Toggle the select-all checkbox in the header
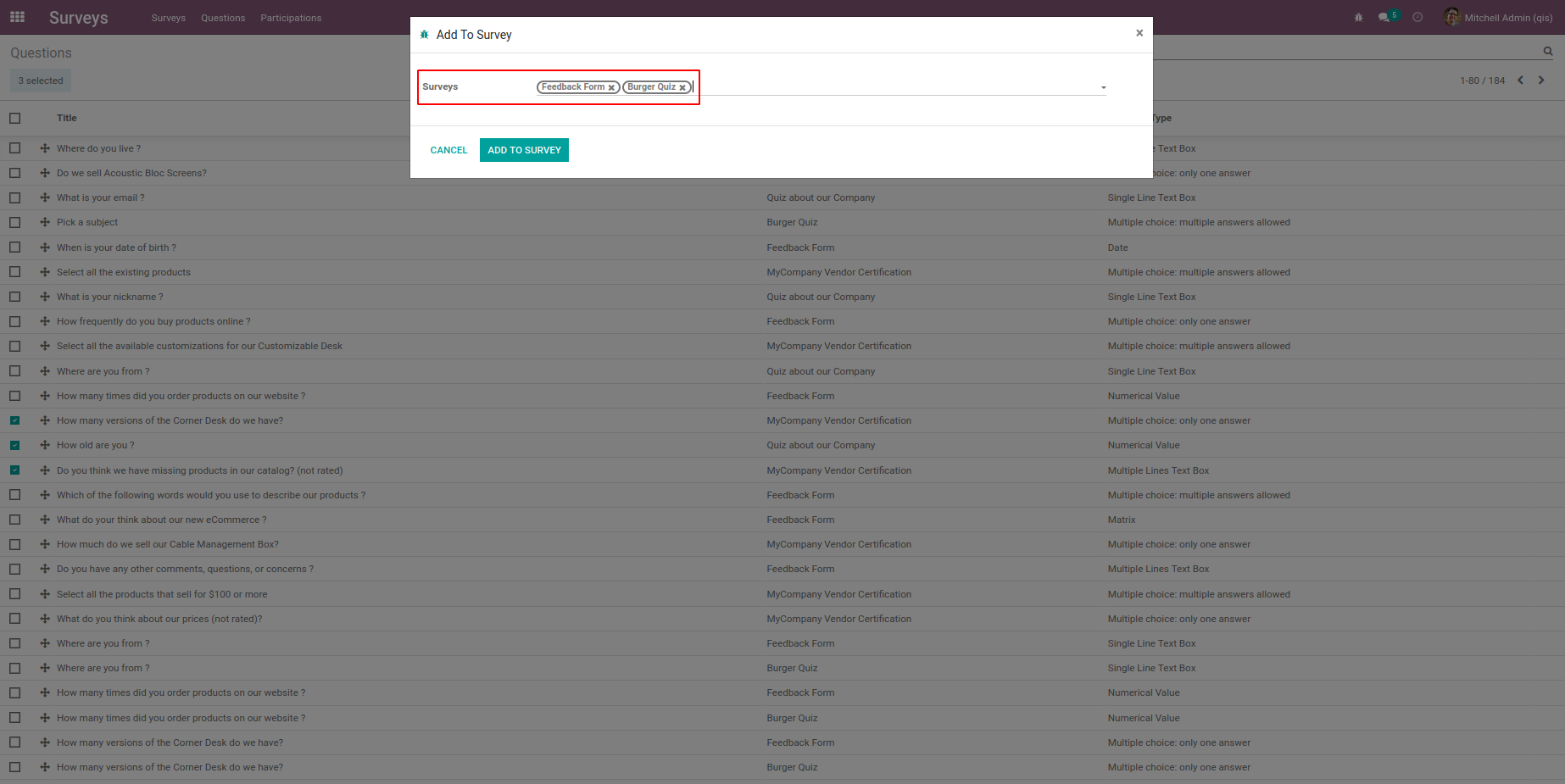Screen dimensions: 1565x784 pyautogui.click(x=15, y=118)
